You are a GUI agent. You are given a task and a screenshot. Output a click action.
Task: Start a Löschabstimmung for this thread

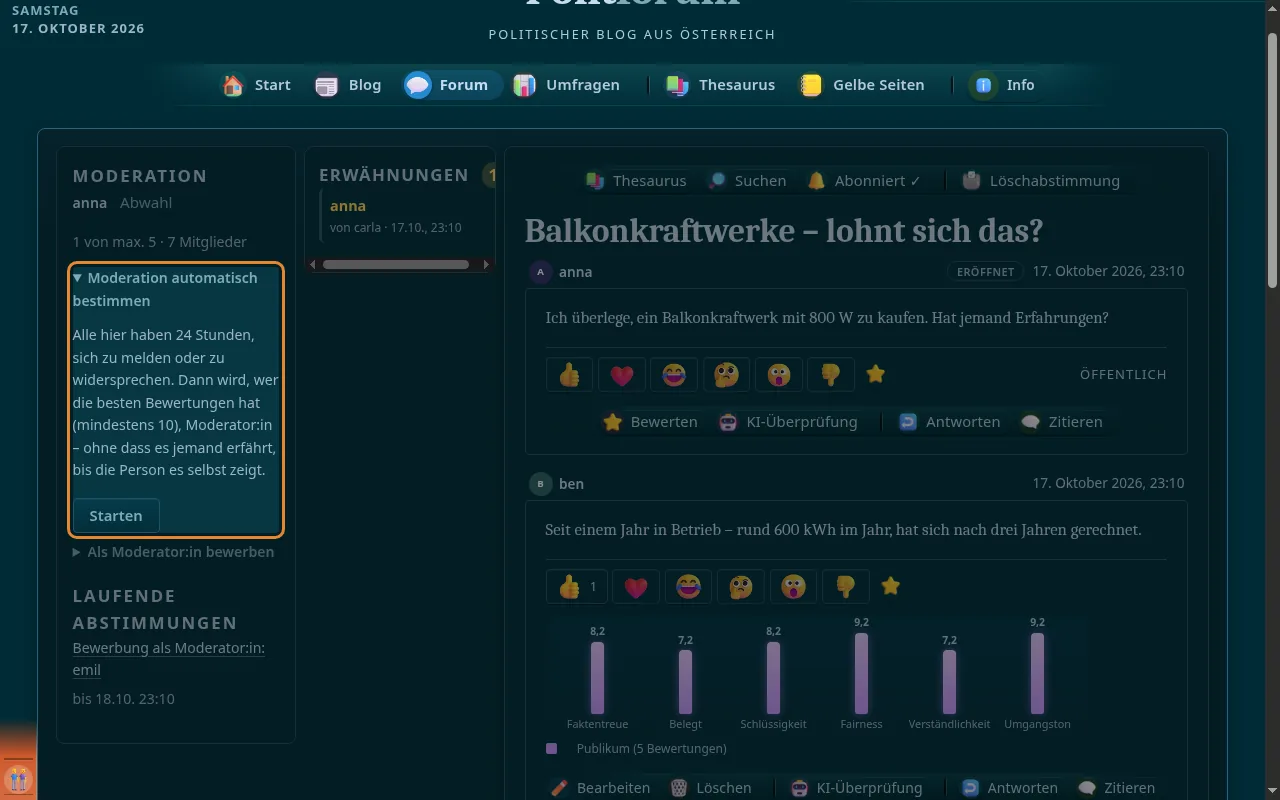[1041, 181]
